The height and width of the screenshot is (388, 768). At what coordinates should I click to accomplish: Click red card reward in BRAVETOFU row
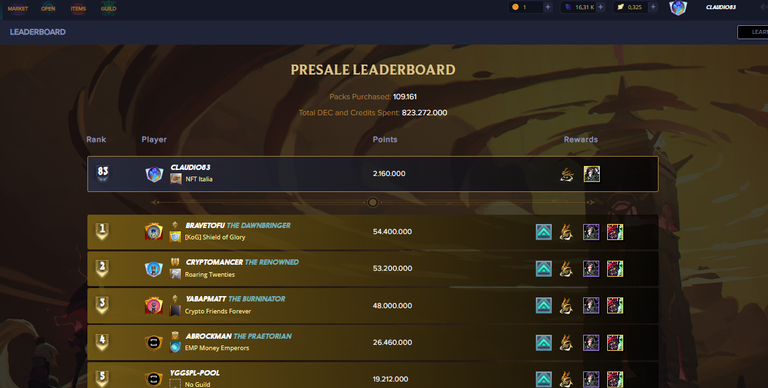coord(615,232)
